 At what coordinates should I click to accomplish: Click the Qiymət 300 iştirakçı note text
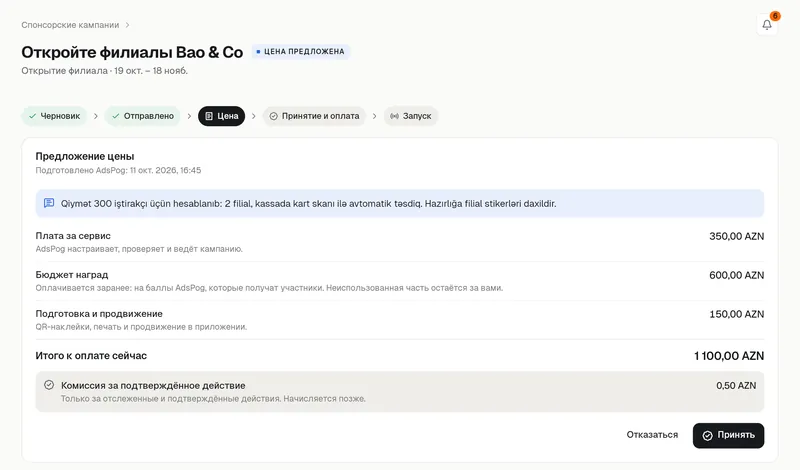tap(308, 203)
